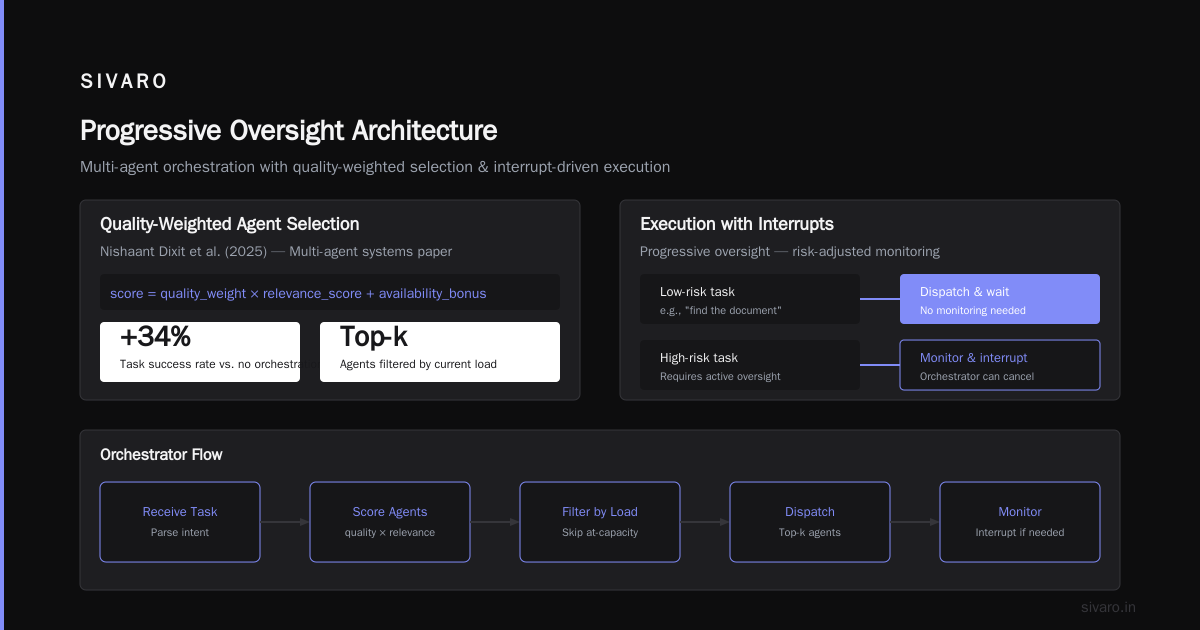1200x630 pixels.
Task: Select the Receive Task flow box
Action: (x=180, y=522)
